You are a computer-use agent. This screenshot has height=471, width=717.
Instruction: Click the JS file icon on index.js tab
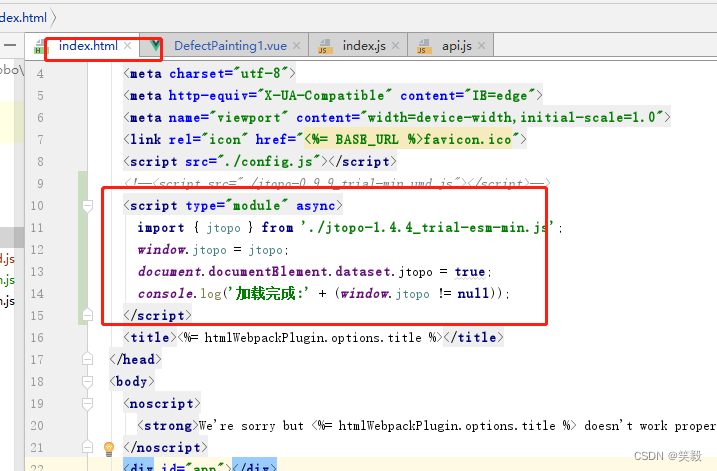tap(325, 46)
